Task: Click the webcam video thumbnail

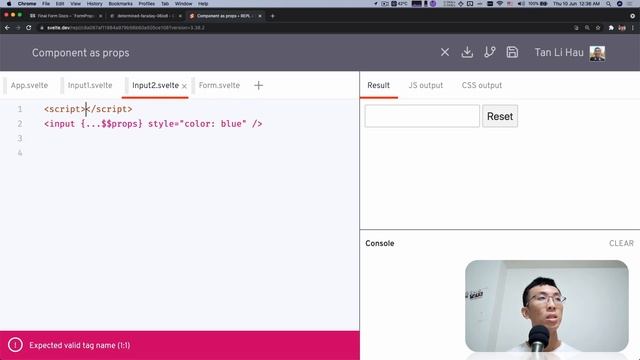Action: (547, 306)
